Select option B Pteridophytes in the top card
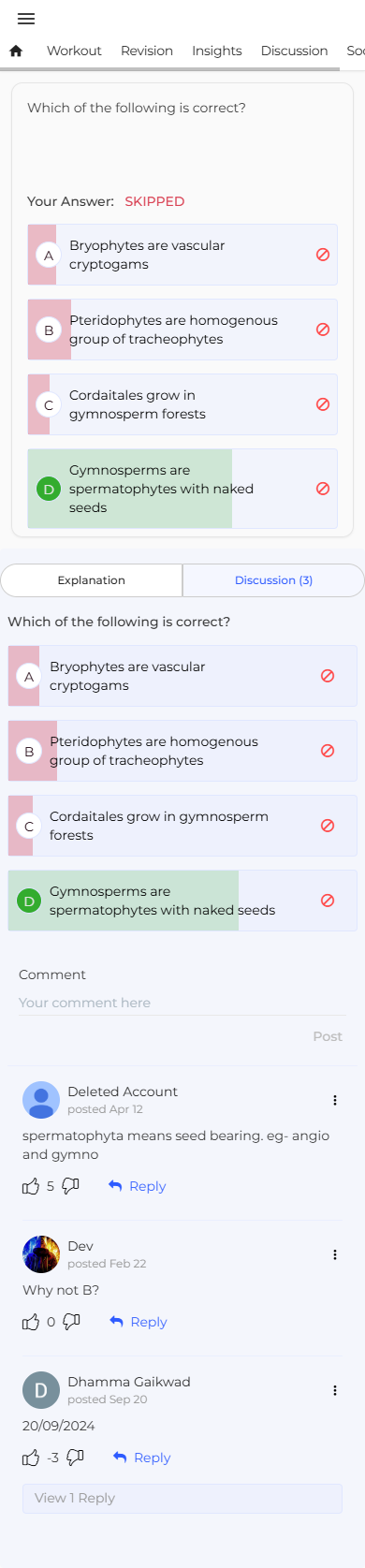 point(182,330)
